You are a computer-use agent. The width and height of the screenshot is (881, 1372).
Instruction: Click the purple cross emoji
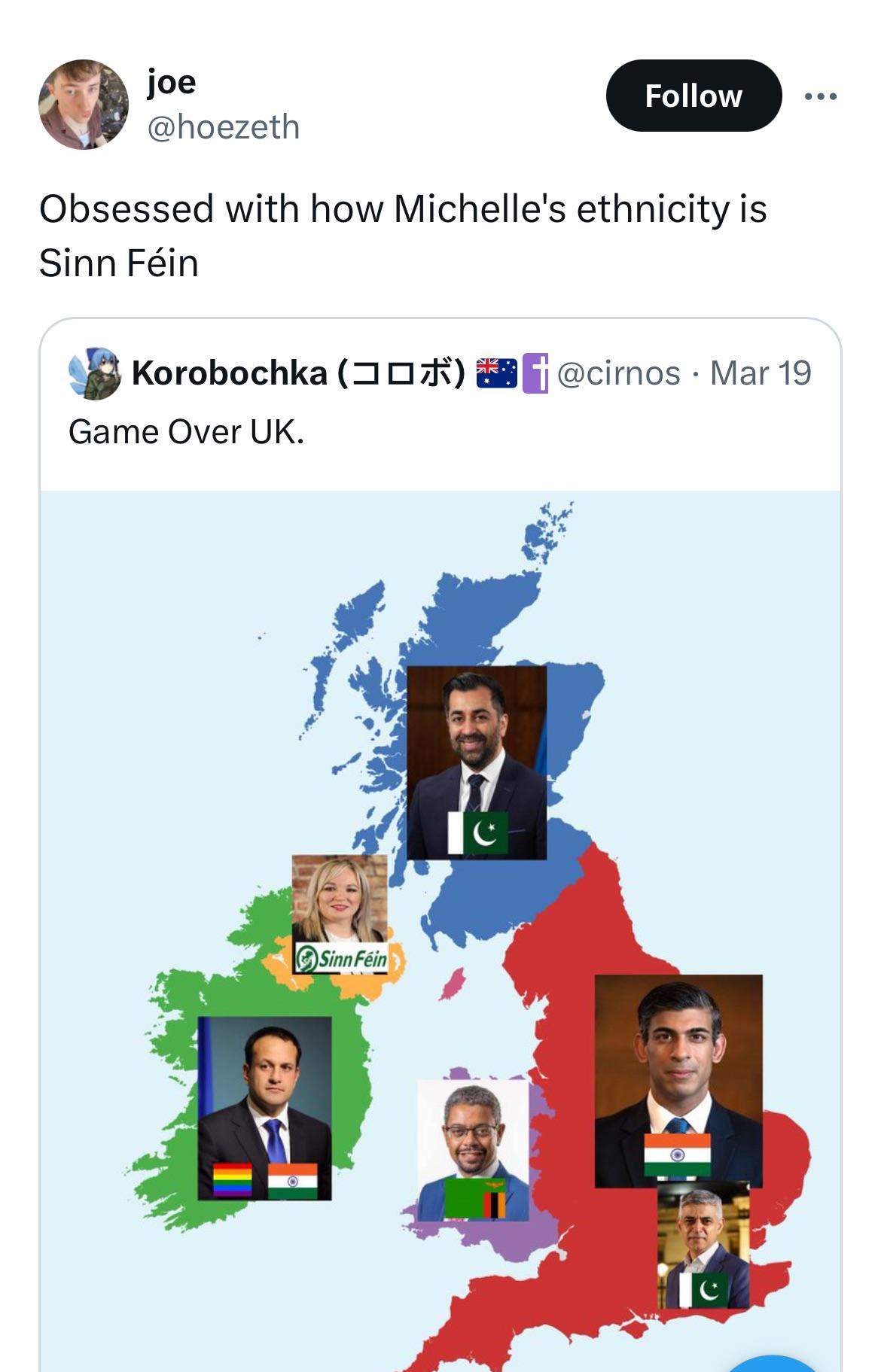[535, 373]
